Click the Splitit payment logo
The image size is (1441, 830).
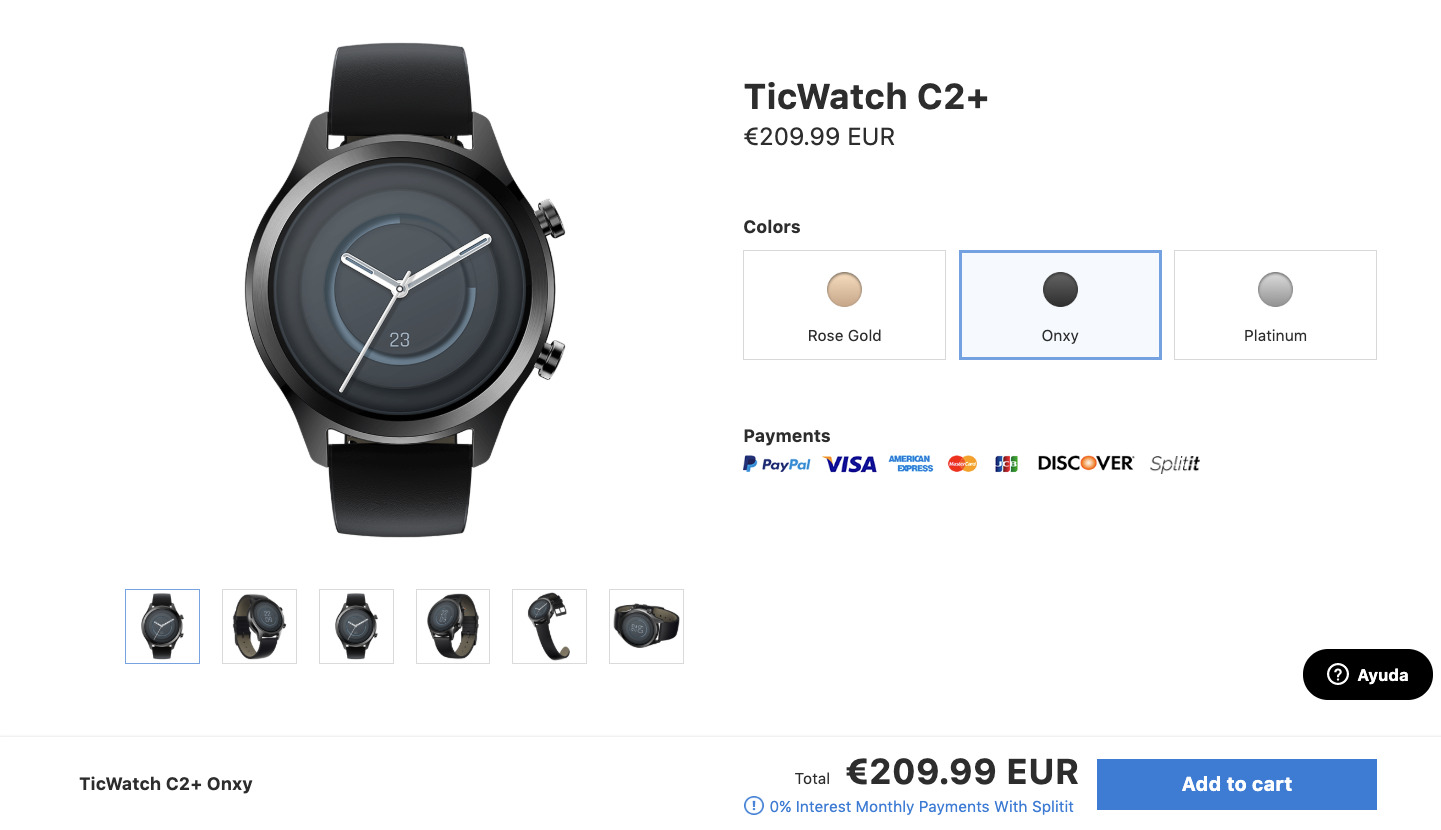[x=1174, y=464]
